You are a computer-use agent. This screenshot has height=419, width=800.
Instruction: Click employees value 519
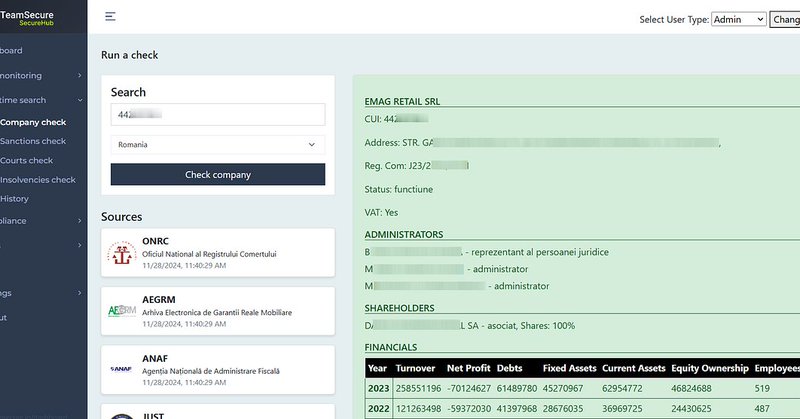pyautogui.click(x=762, y=388)
